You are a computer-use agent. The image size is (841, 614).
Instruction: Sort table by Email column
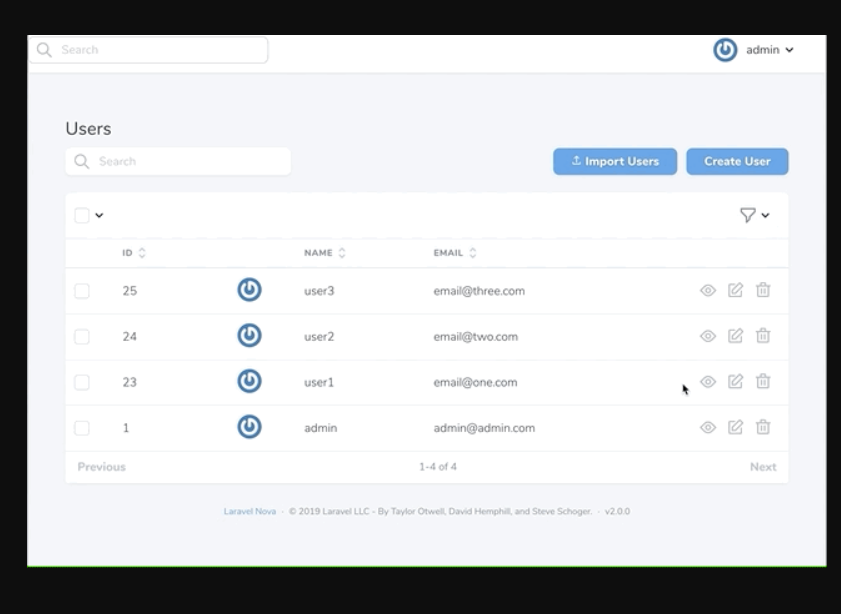[455, 253]
